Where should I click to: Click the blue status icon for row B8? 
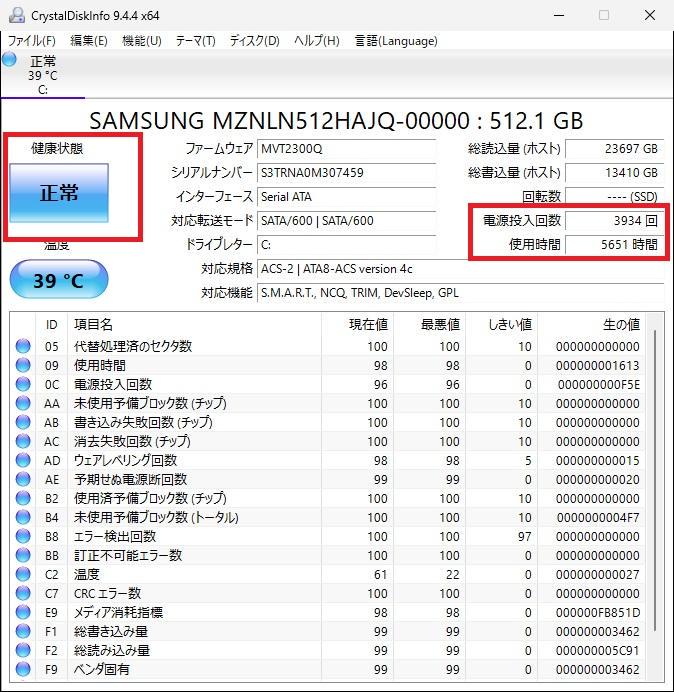pos(23,536)
